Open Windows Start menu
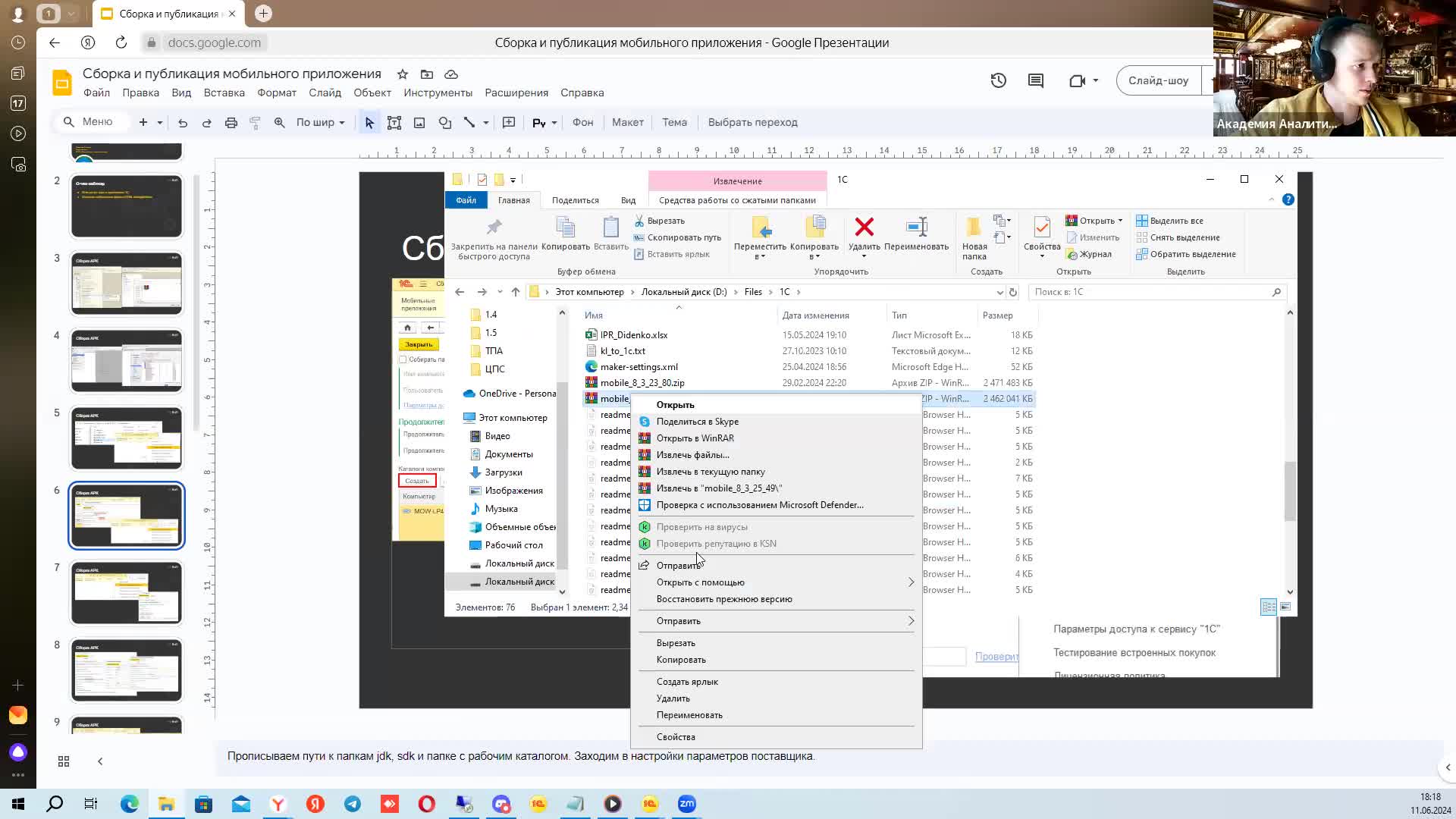1456x819 pixels. (18, 804)
